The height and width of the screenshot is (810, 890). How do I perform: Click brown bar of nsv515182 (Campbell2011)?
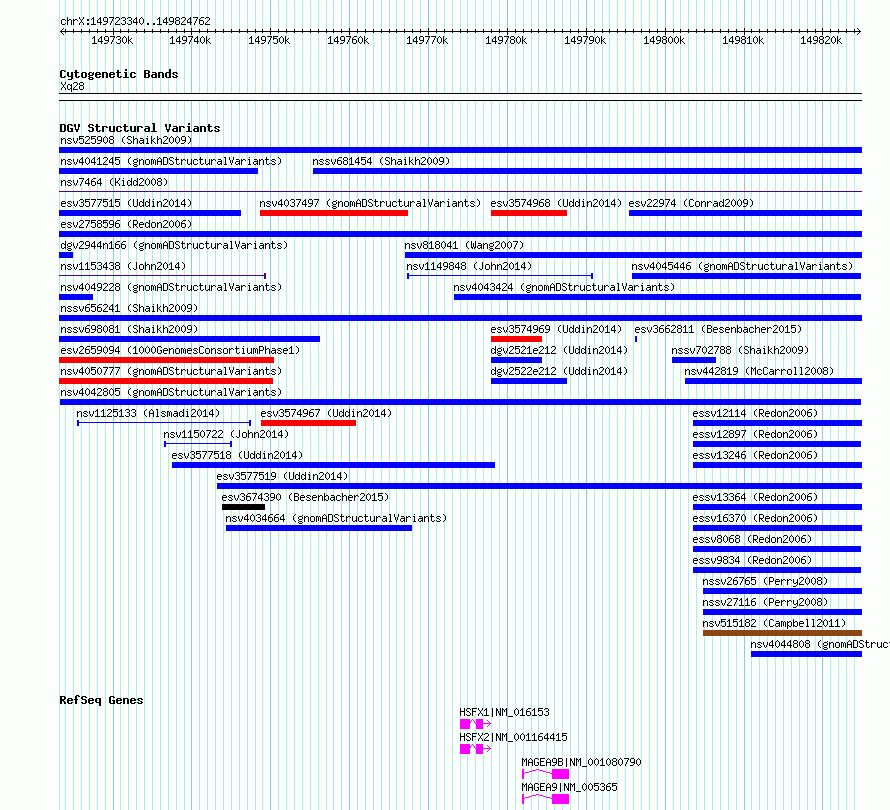click(782, 633)
